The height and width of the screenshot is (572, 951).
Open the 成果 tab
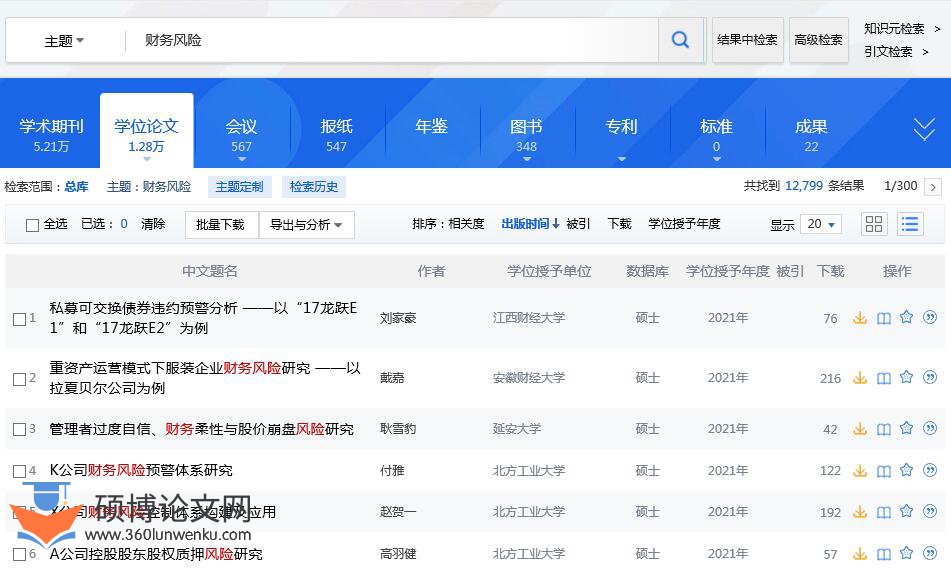[811, 135]
